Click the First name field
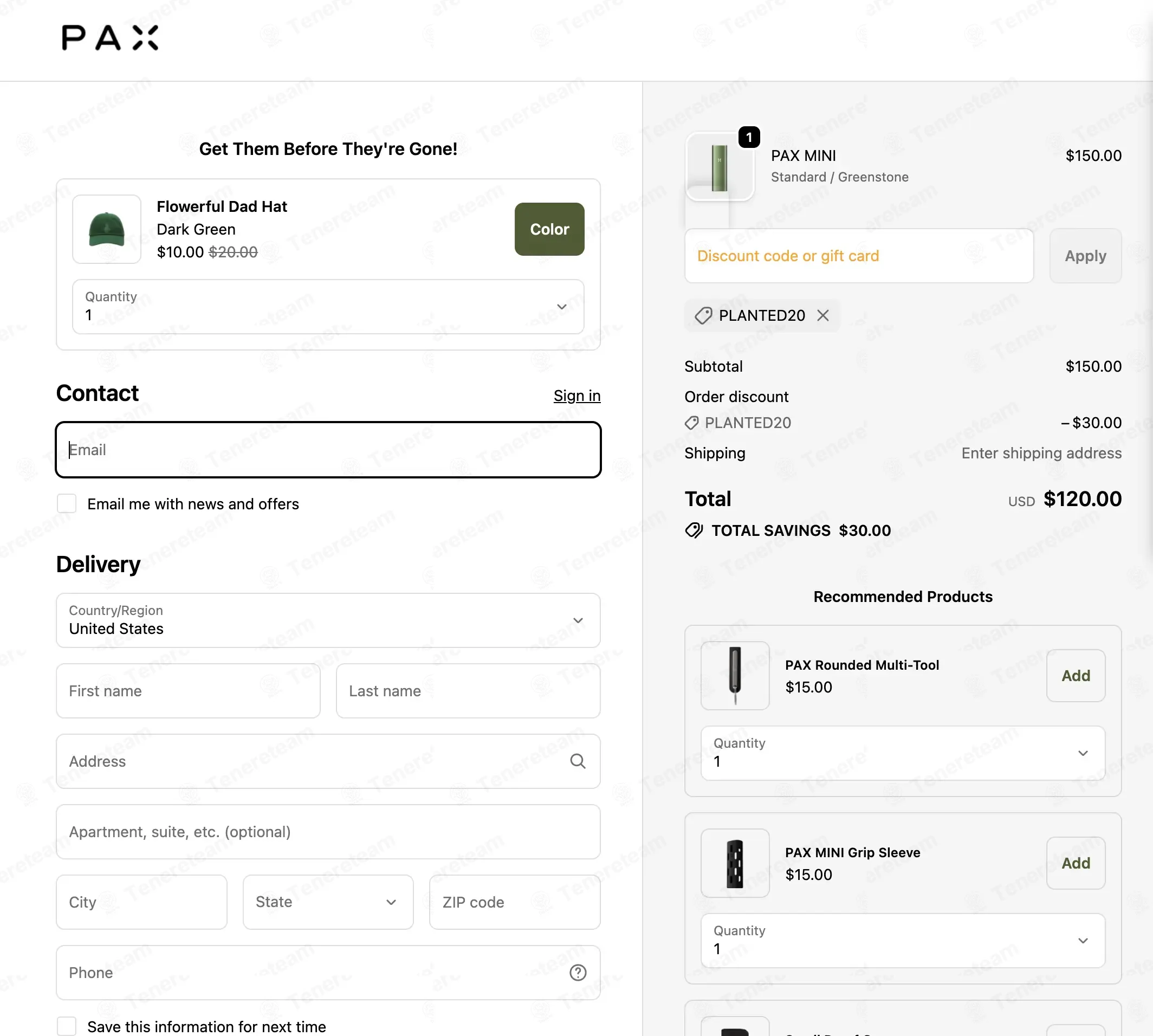The image size is (1153, 1036). [189, 691]
